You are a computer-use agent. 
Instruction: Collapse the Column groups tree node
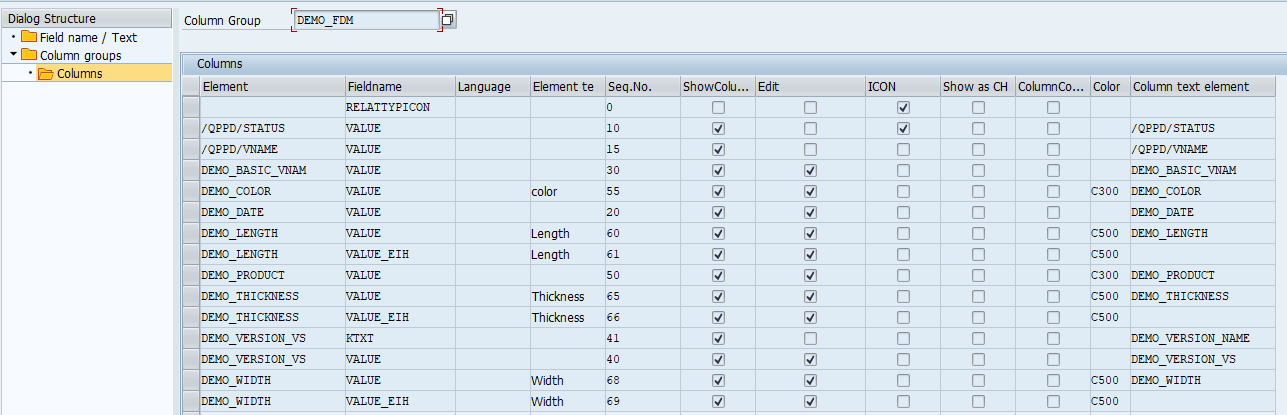click(12, 55)
